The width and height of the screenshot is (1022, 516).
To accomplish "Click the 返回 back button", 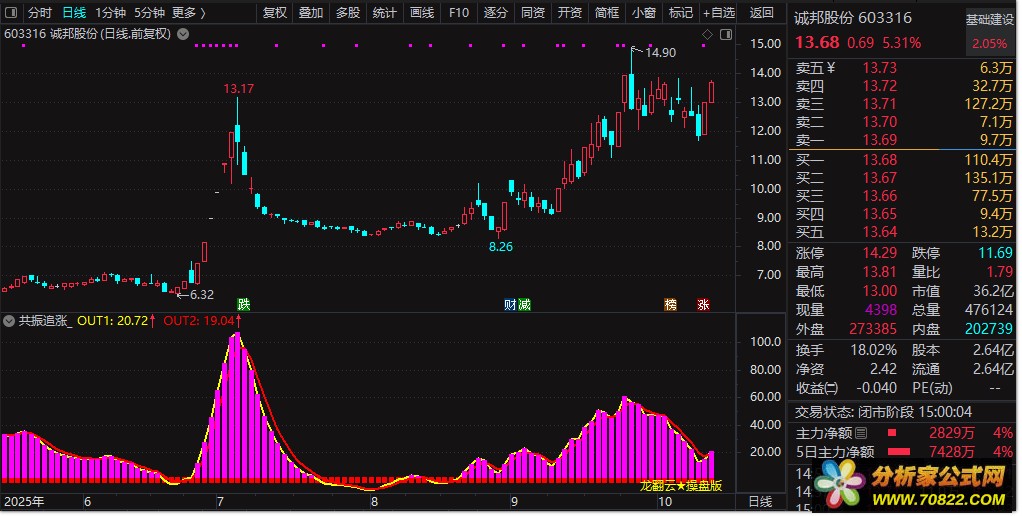I will coord(761,13).
